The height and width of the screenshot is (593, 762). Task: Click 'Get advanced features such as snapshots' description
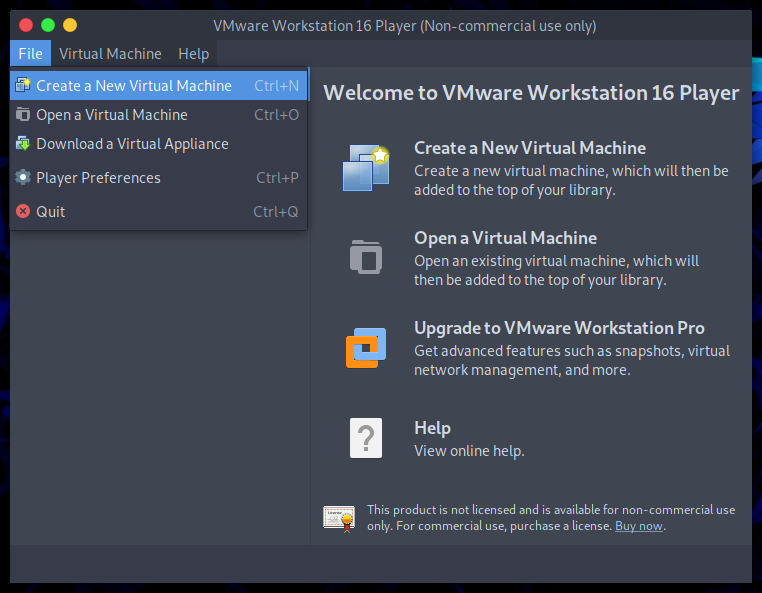(x=572, y=361)
